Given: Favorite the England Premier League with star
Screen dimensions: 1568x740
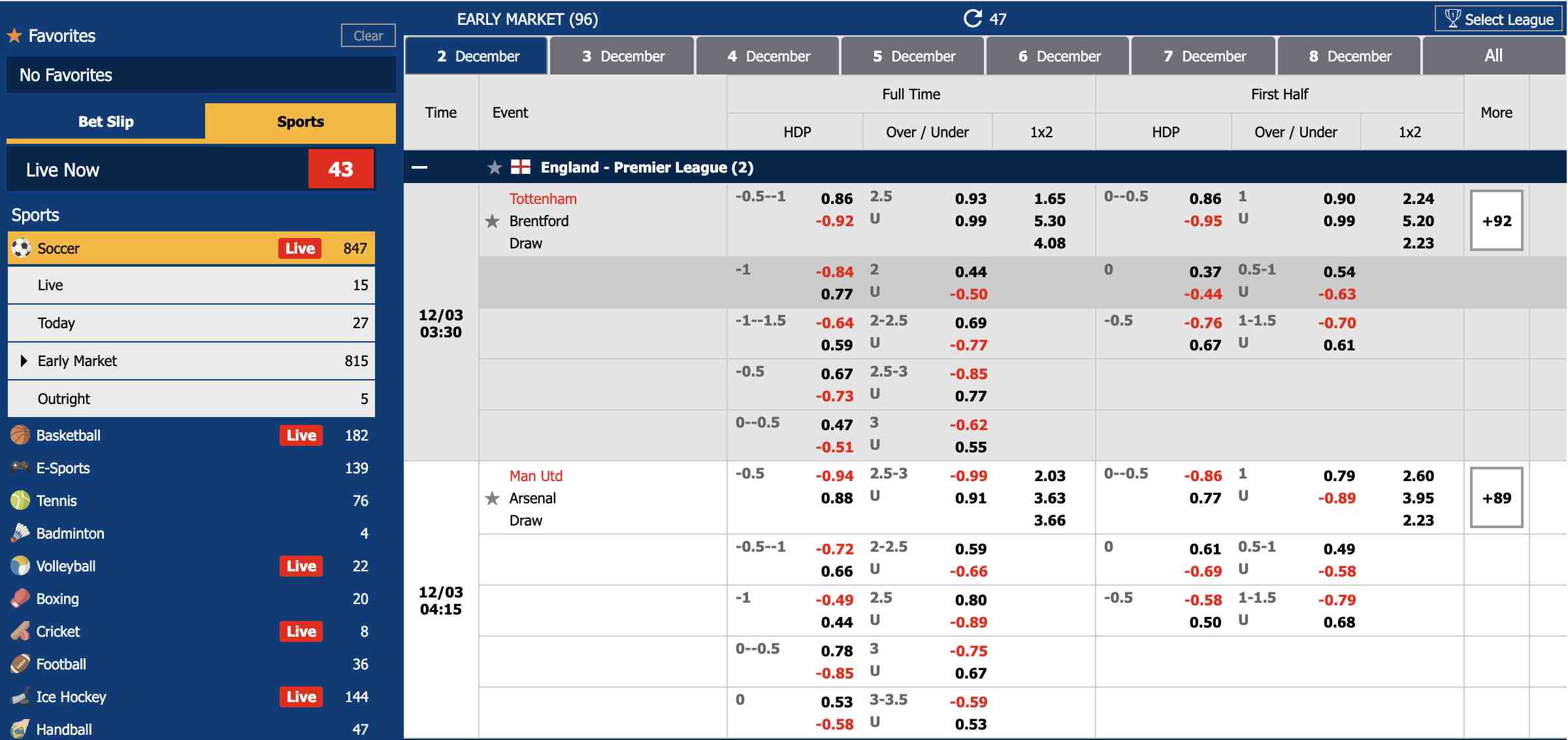Looking at the screenshot, I should click(x=495, y=167).
